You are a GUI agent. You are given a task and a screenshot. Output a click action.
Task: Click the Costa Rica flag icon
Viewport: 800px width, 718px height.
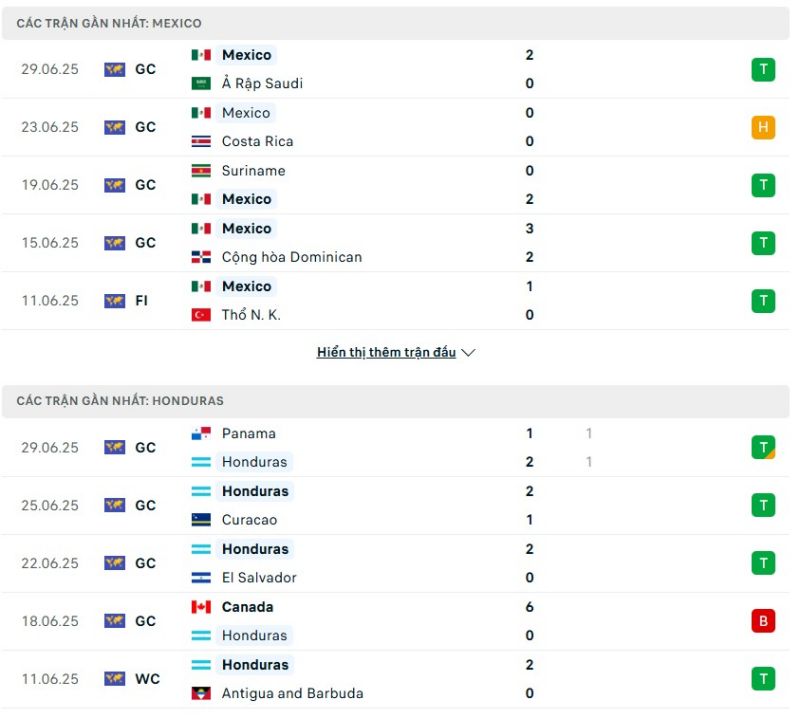[x=201, y=142]
